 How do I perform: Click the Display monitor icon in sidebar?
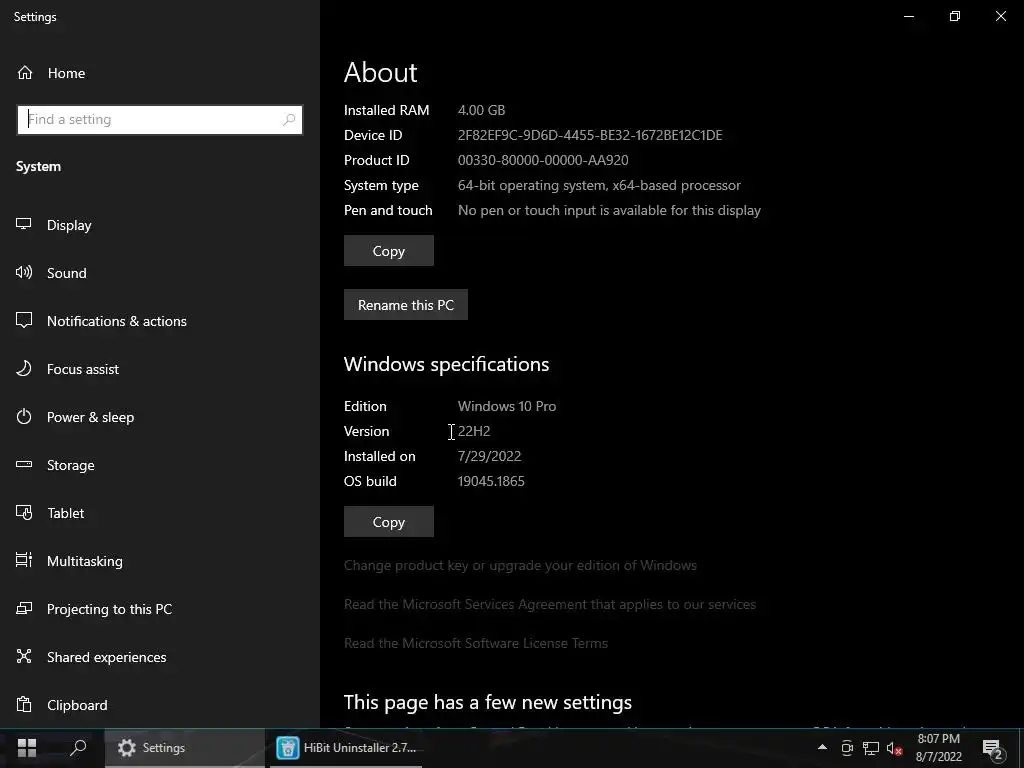(24, 224)
